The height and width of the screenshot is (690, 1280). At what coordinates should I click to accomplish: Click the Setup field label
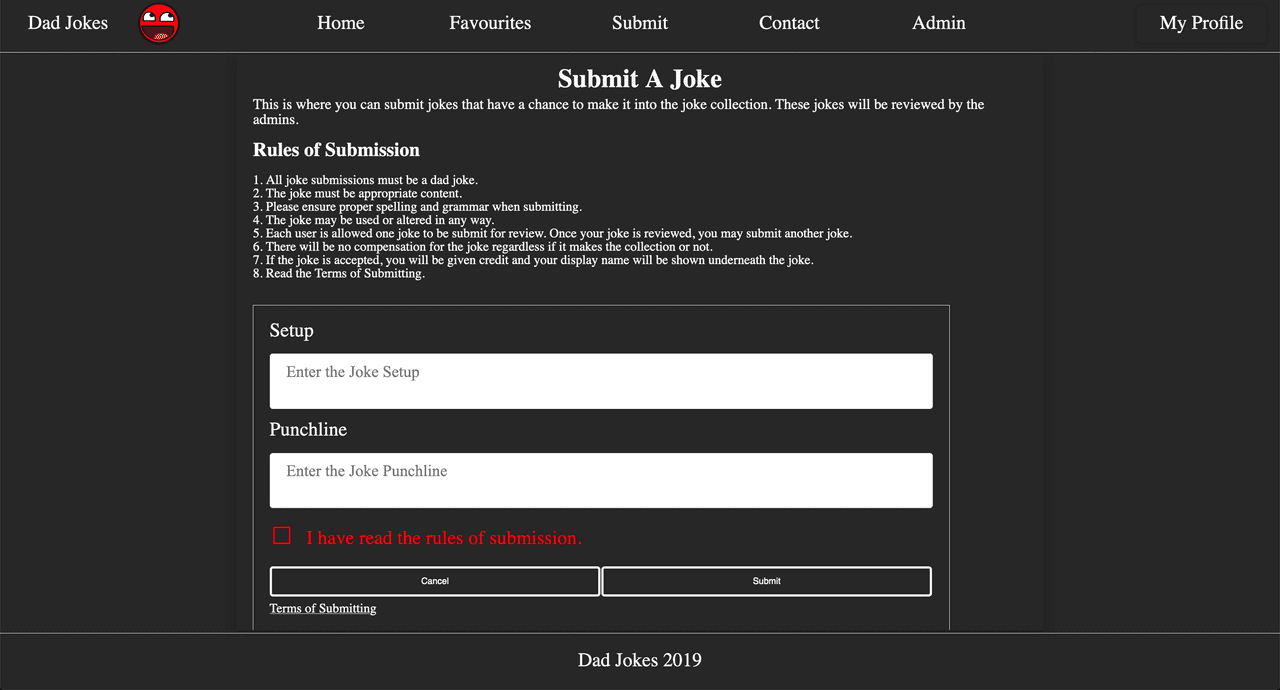[291, 331]
